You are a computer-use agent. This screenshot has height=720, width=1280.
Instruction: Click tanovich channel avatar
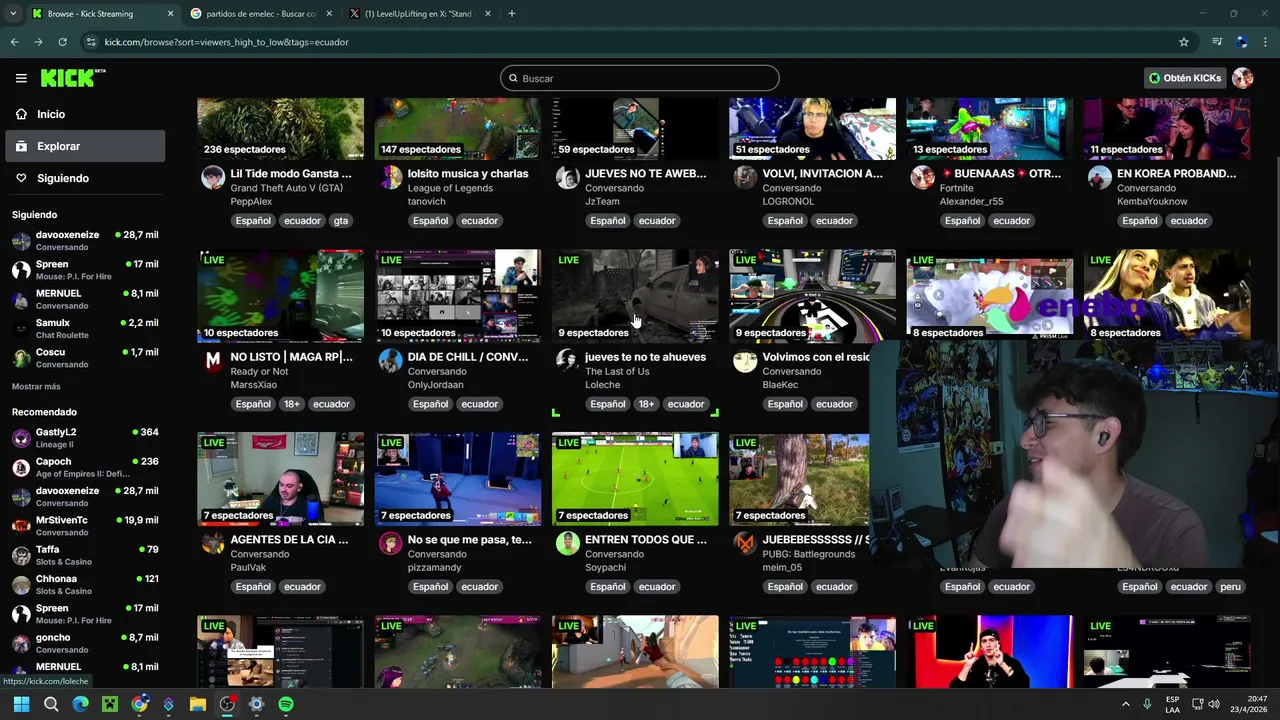(x=391, y=178)
